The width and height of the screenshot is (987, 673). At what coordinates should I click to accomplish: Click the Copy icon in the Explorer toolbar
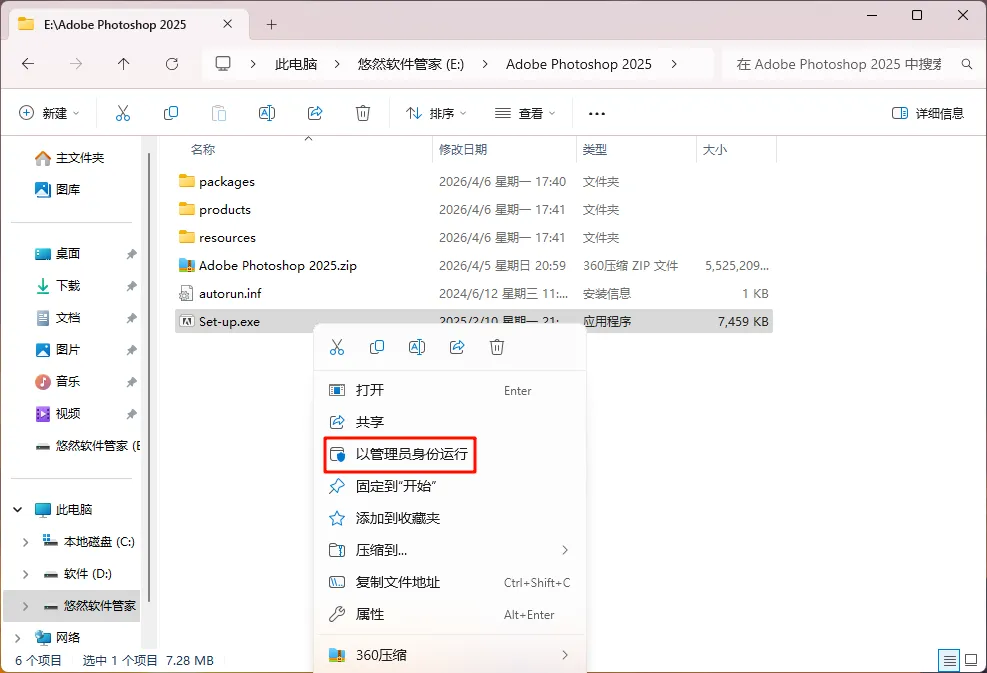[x=171, y=113]
